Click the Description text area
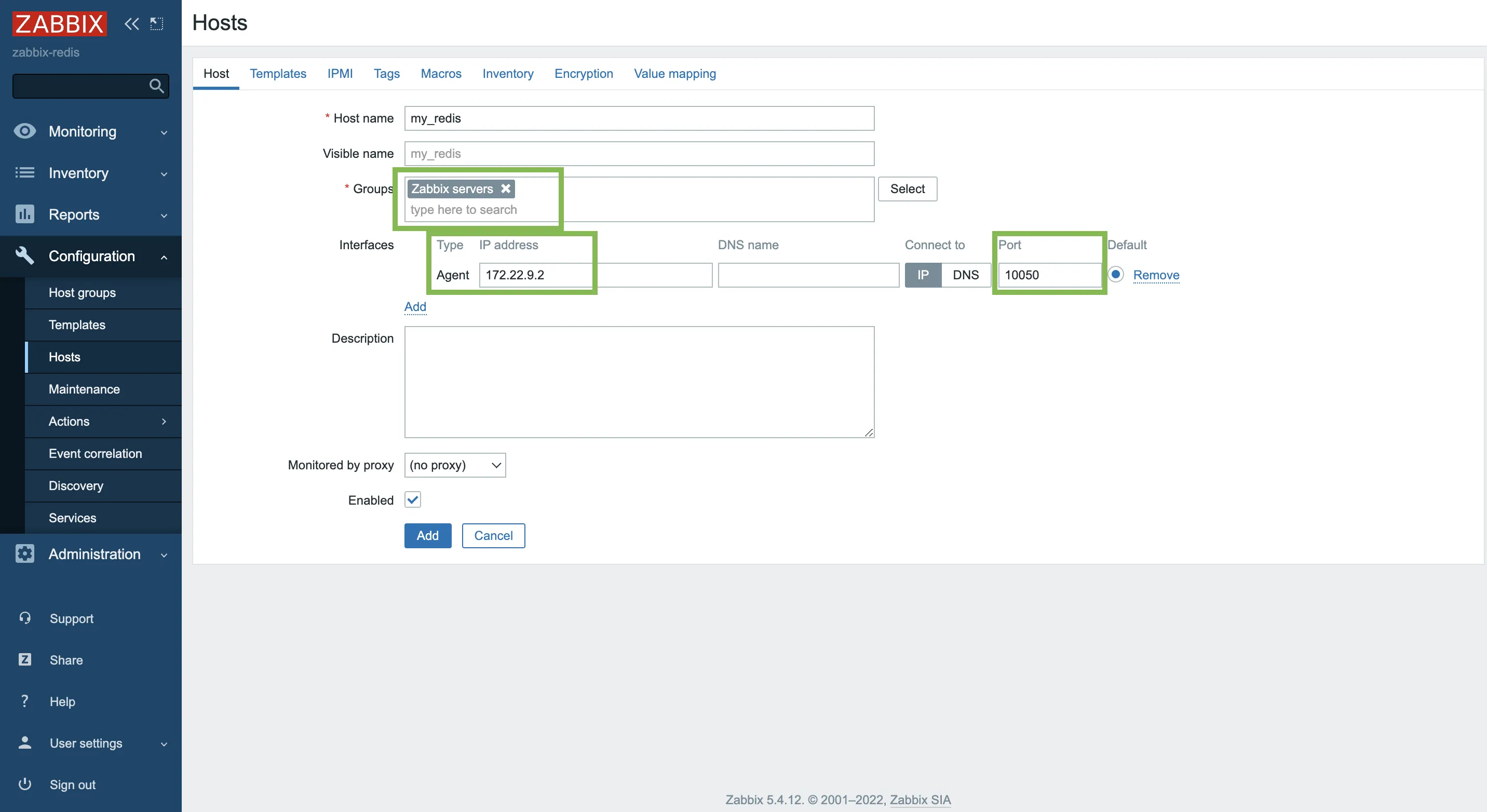Screen dimensions: 1487x812 (x=639, y=382)
